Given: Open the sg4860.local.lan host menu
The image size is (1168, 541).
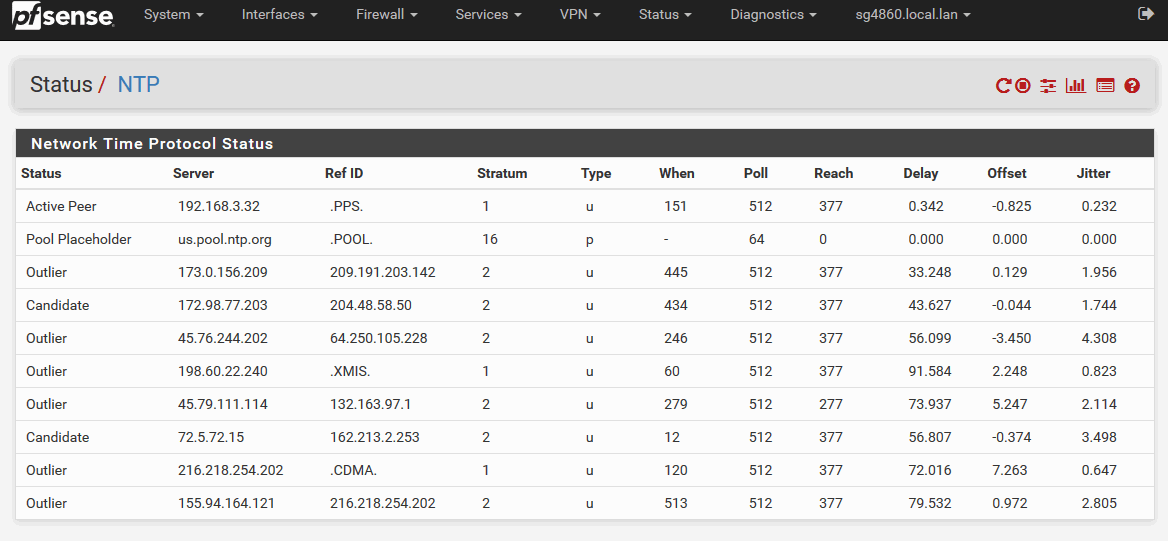Looking at the screenshot, I should coord(913,14).
